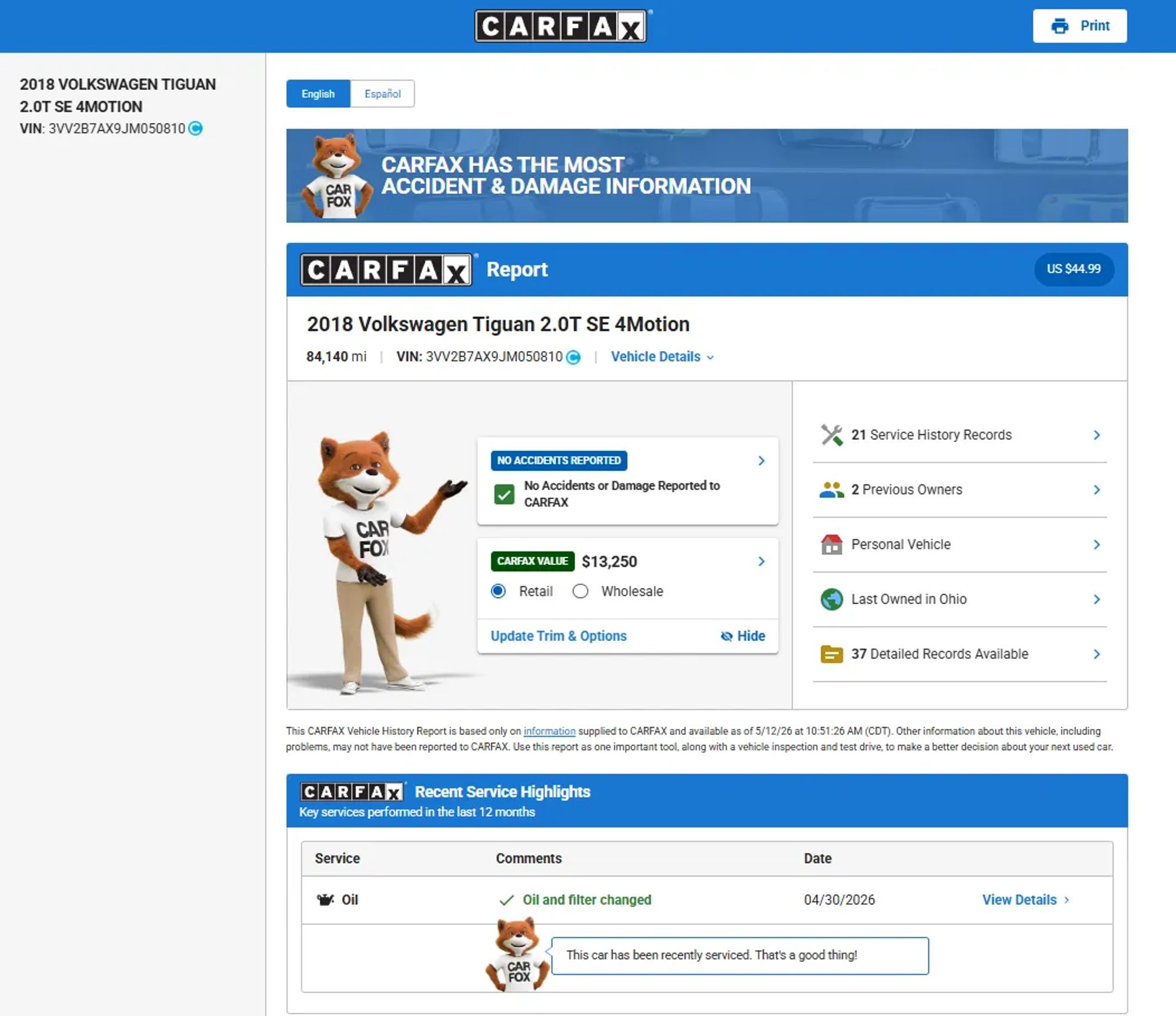
Task: Click the Date column header
Action: (x=817, y=858)
